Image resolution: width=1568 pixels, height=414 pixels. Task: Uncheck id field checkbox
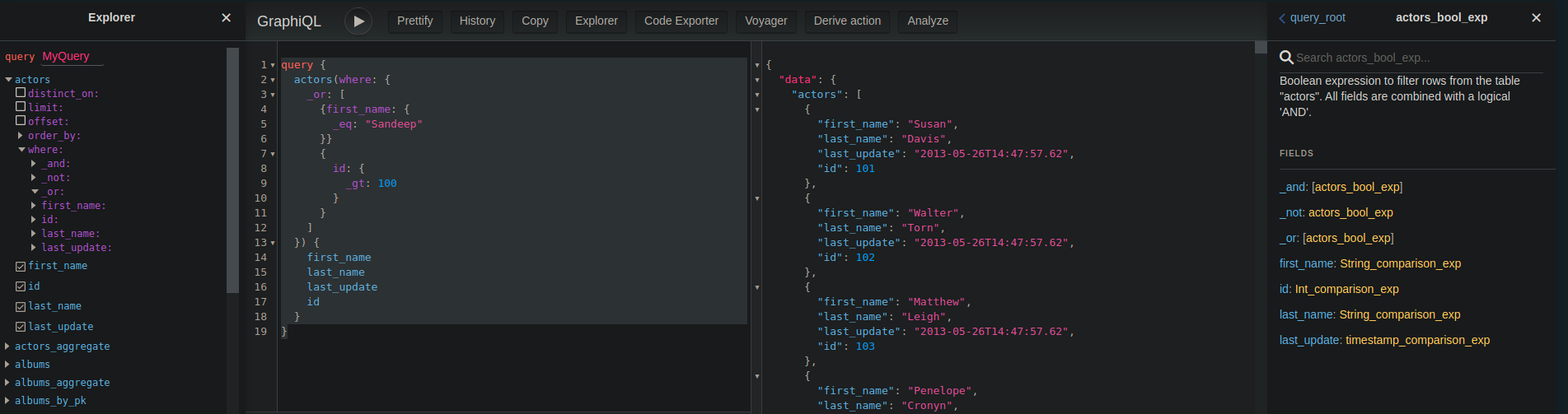point(21,286)
